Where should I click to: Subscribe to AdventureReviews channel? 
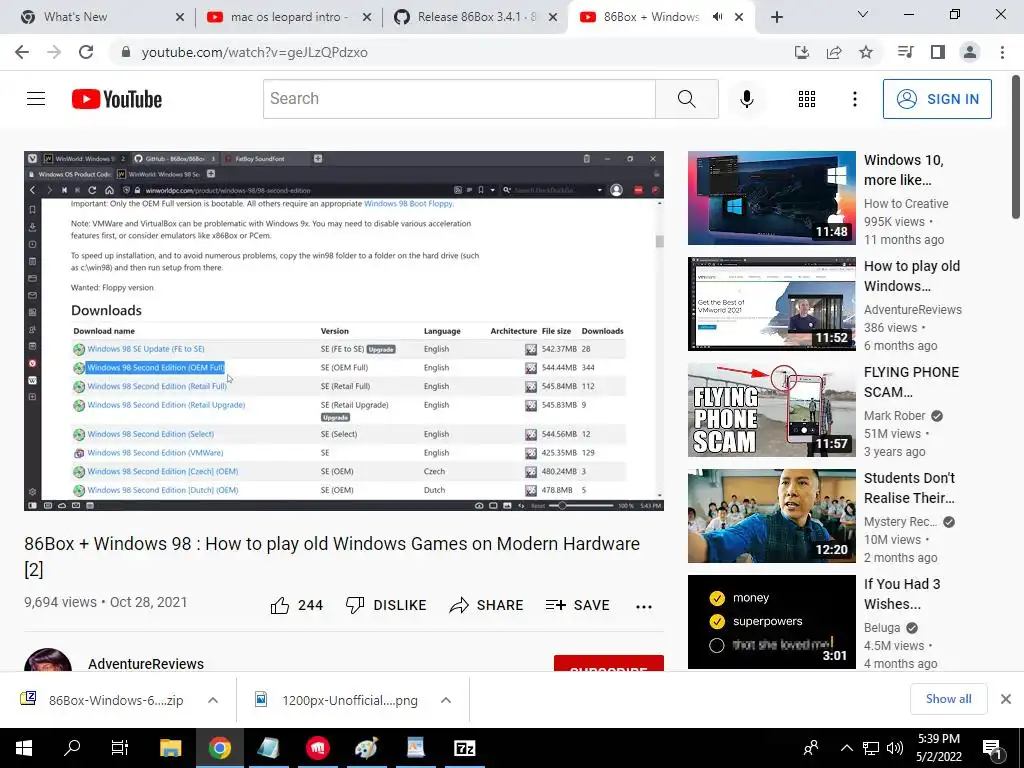609,664
